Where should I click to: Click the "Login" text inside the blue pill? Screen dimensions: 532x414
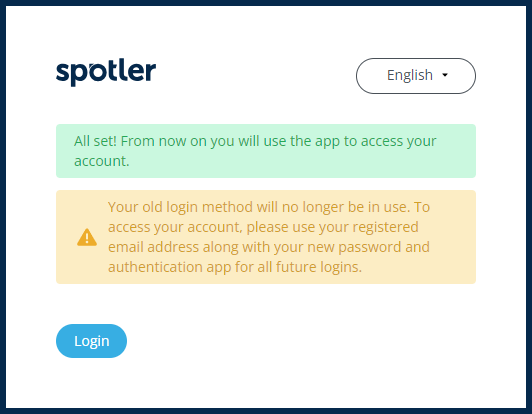[x=92, y=341]
